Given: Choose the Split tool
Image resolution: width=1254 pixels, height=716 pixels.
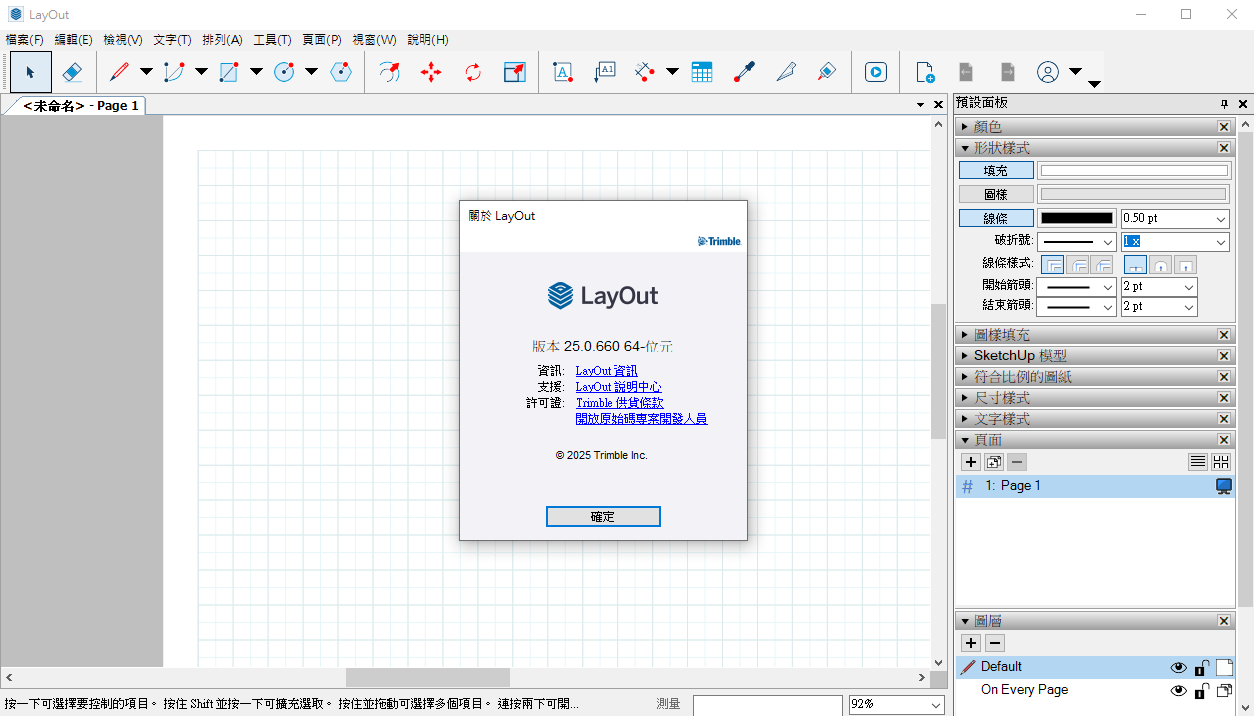Looking at the screenshot, I should tap(786, 72).
